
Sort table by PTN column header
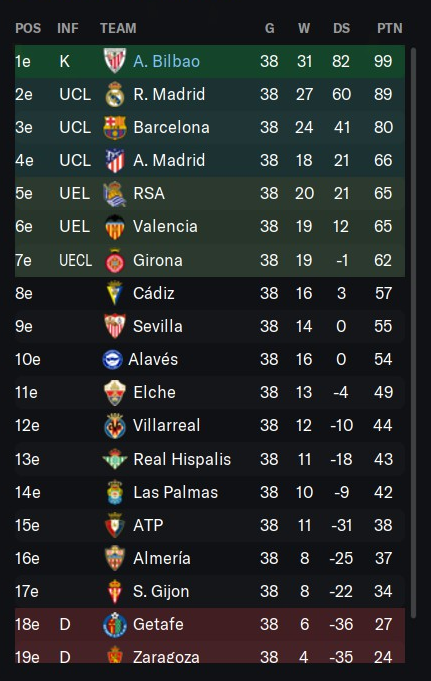tap(389, 28)
